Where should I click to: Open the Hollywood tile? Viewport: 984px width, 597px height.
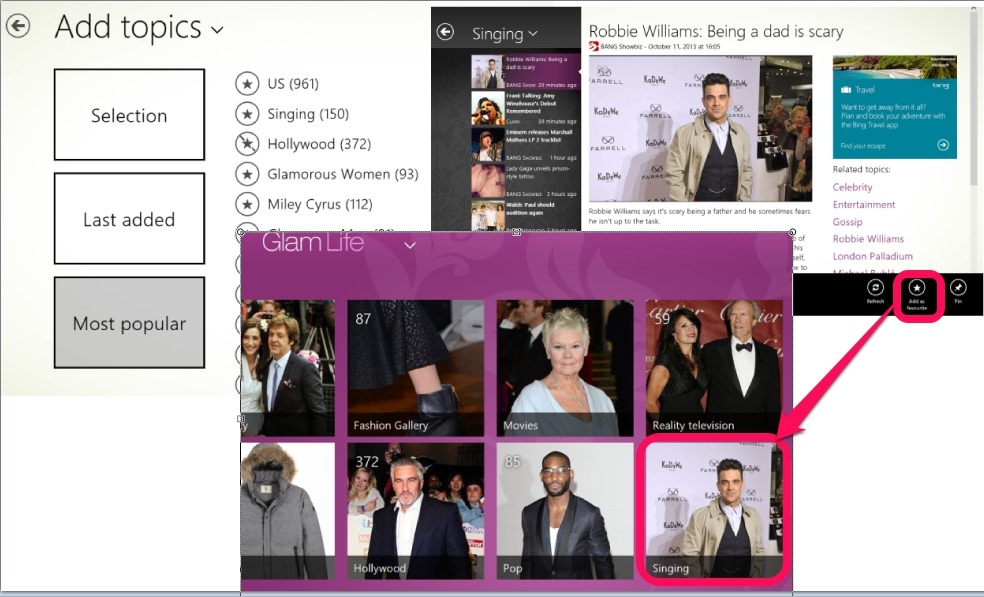[x=415, y=511]
